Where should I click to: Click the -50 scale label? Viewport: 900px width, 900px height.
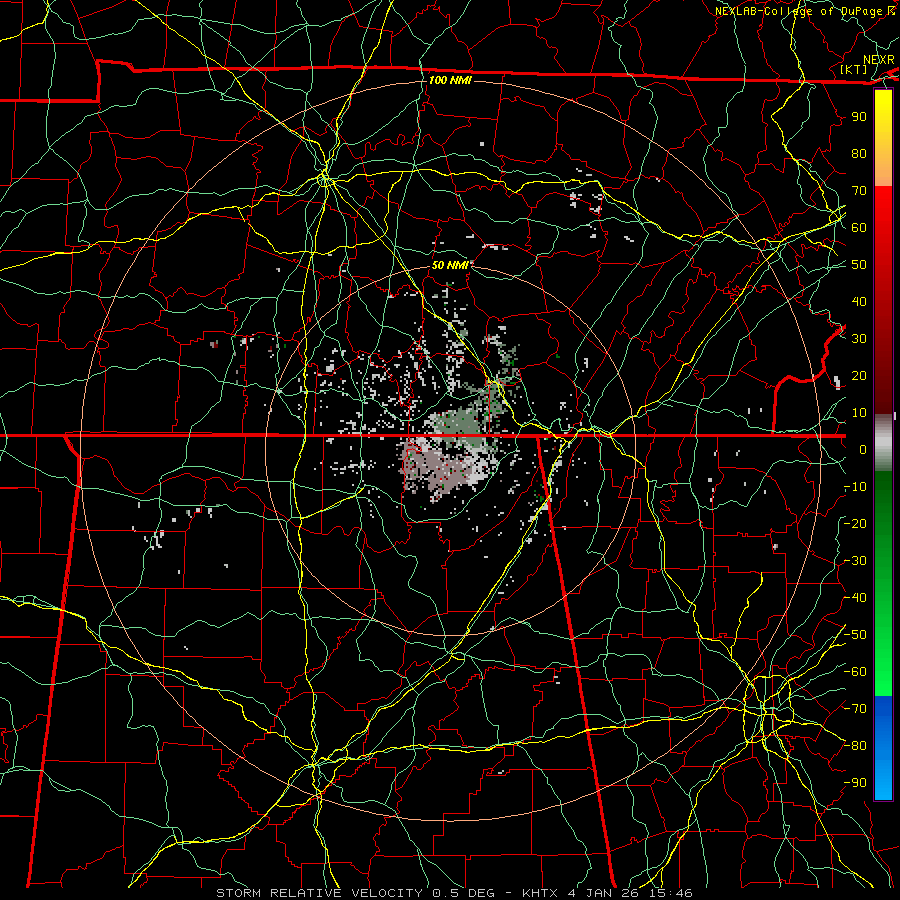coord(855,635)
